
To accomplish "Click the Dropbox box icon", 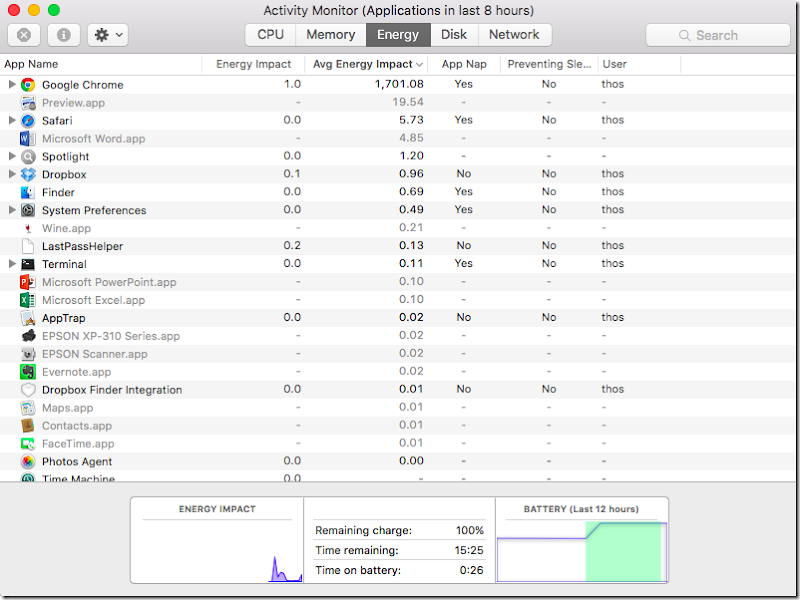I will pos(28,174).
